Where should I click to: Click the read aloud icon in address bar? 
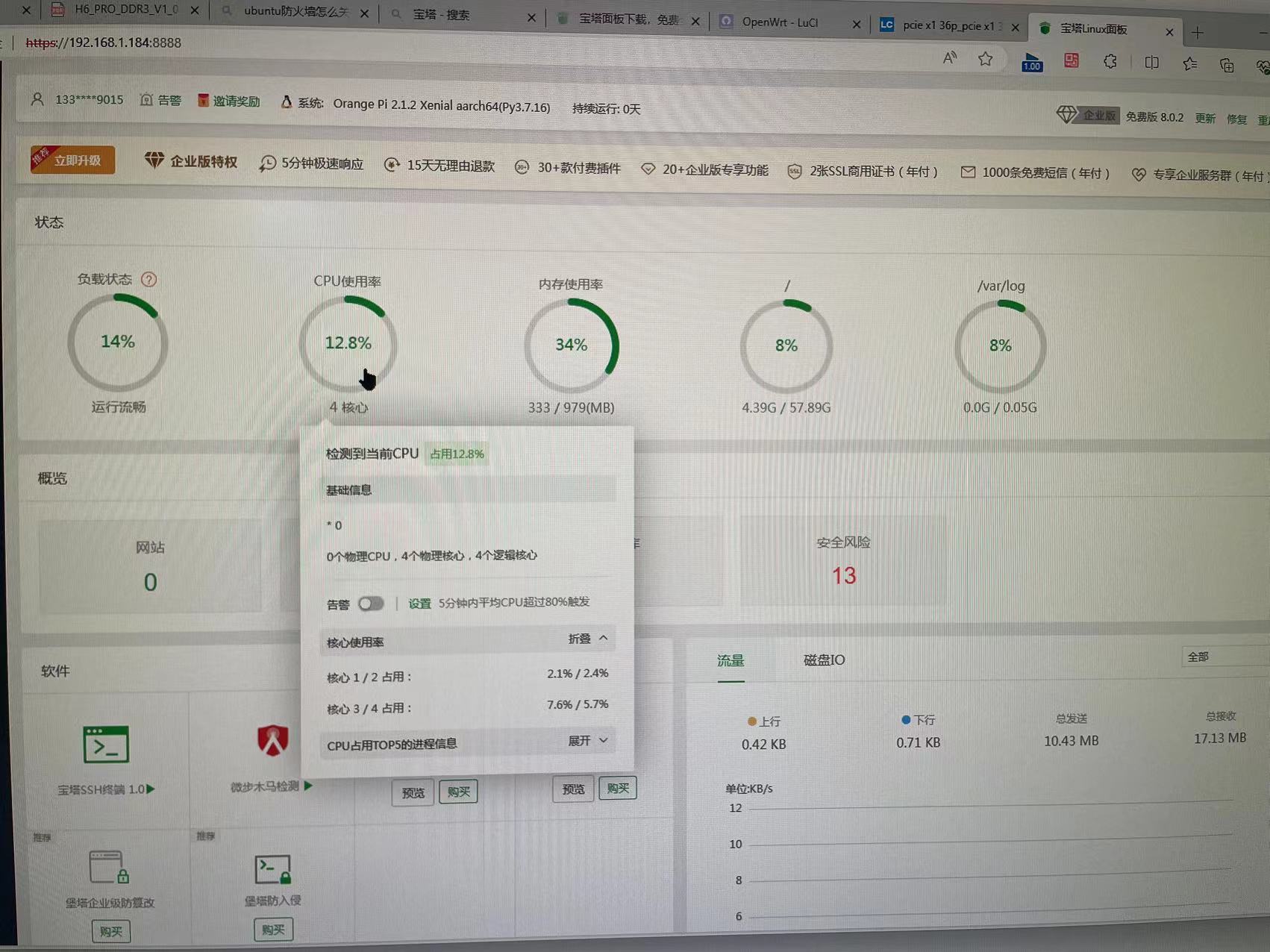coord(950,58)
